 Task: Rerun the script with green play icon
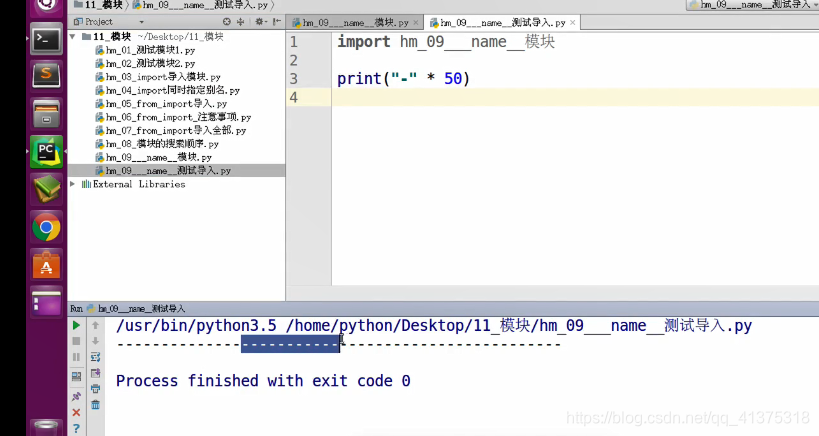[76, 325]
